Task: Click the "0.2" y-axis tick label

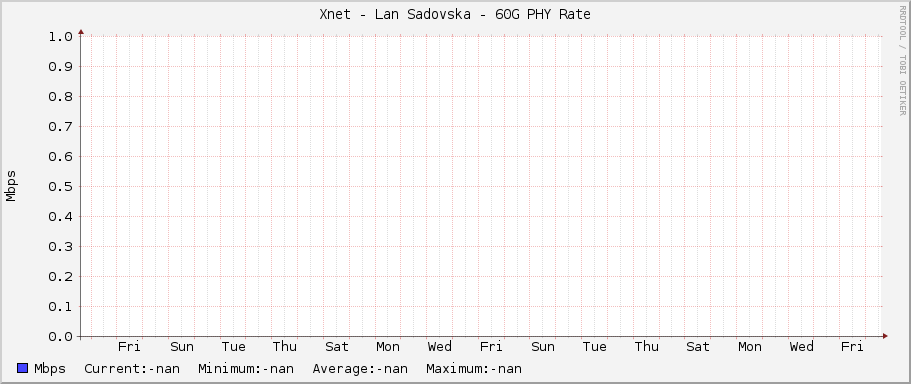Action: point(60,277)
